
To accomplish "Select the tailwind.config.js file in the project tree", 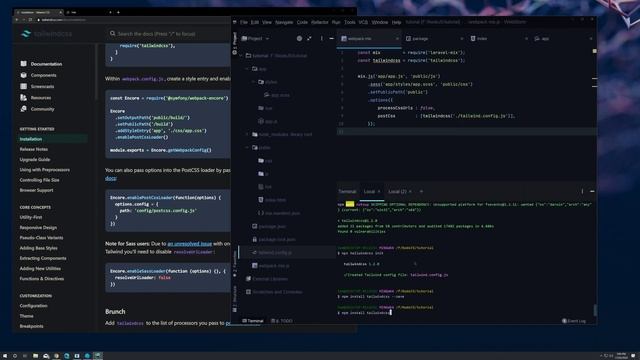I will (287, 253).
